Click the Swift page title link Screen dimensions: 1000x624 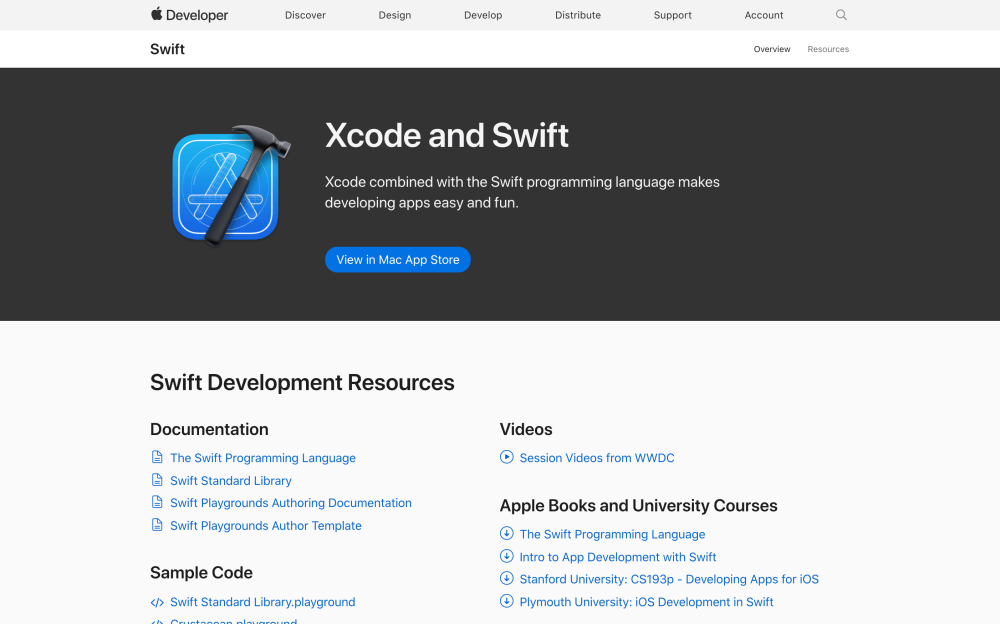[x=167, y=49]
